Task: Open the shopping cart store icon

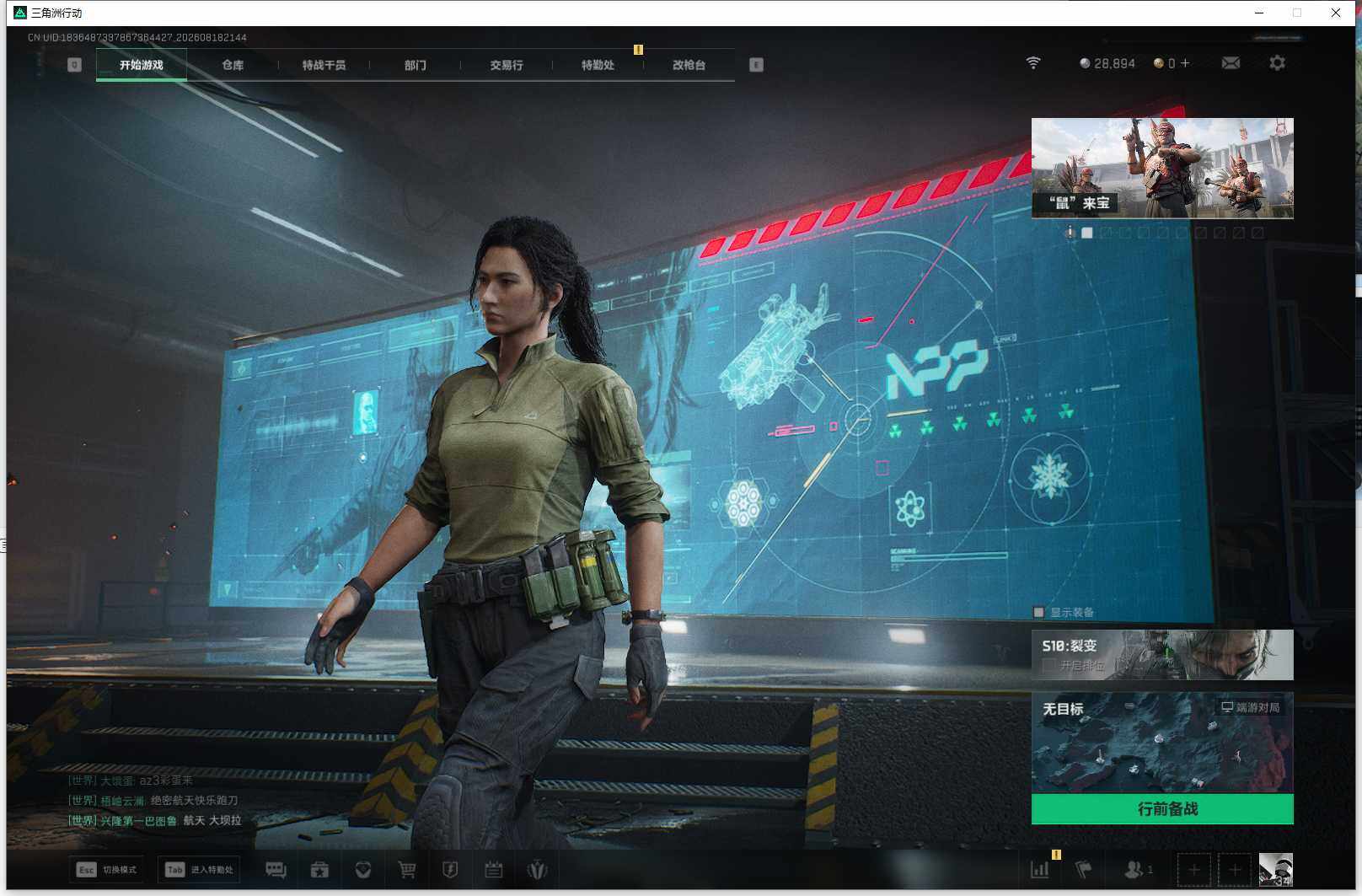Action: pyautogui.click(x=407, y=870)
